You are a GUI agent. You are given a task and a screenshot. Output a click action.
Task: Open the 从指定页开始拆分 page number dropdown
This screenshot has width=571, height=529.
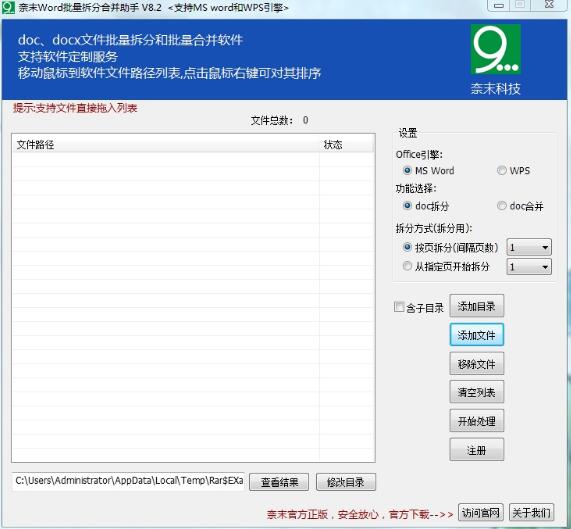coord(529,267)
